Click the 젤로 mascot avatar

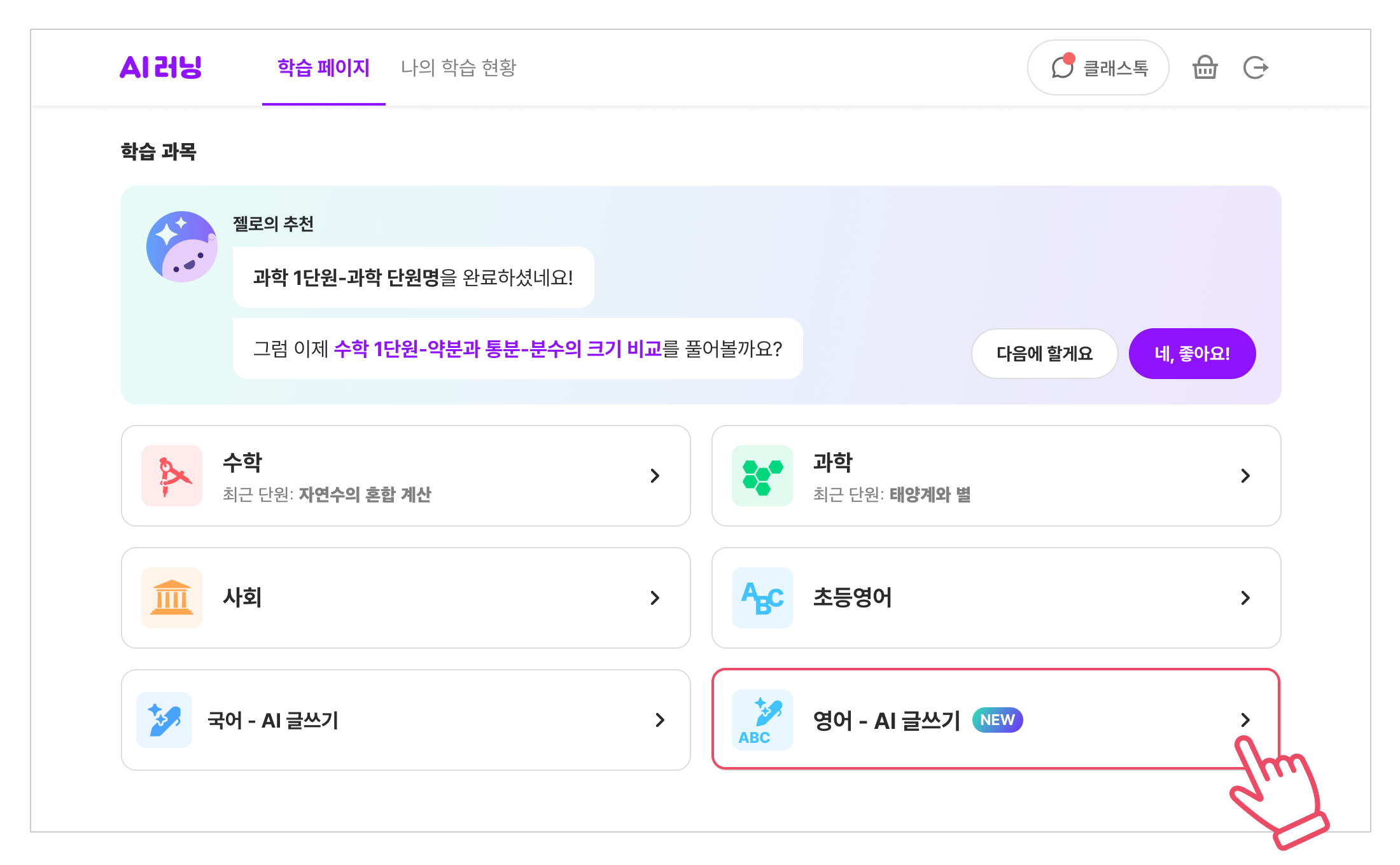click(x=182, y=247)
